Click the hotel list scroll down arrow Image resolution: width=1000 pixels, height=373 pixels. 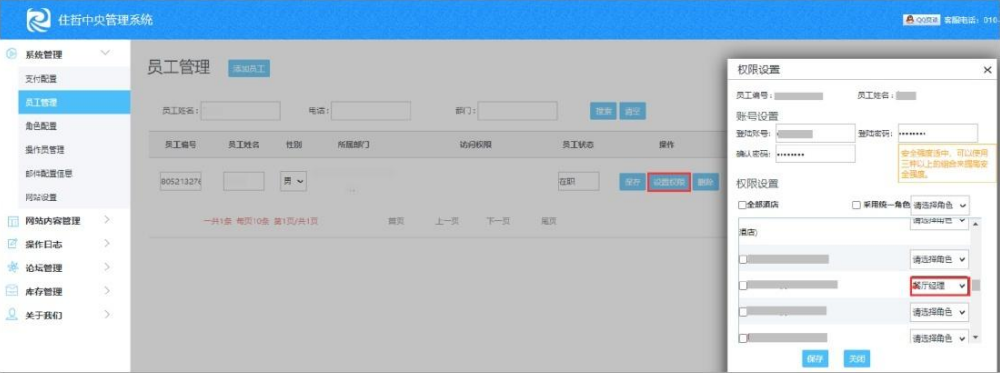(x=975, y=337)
